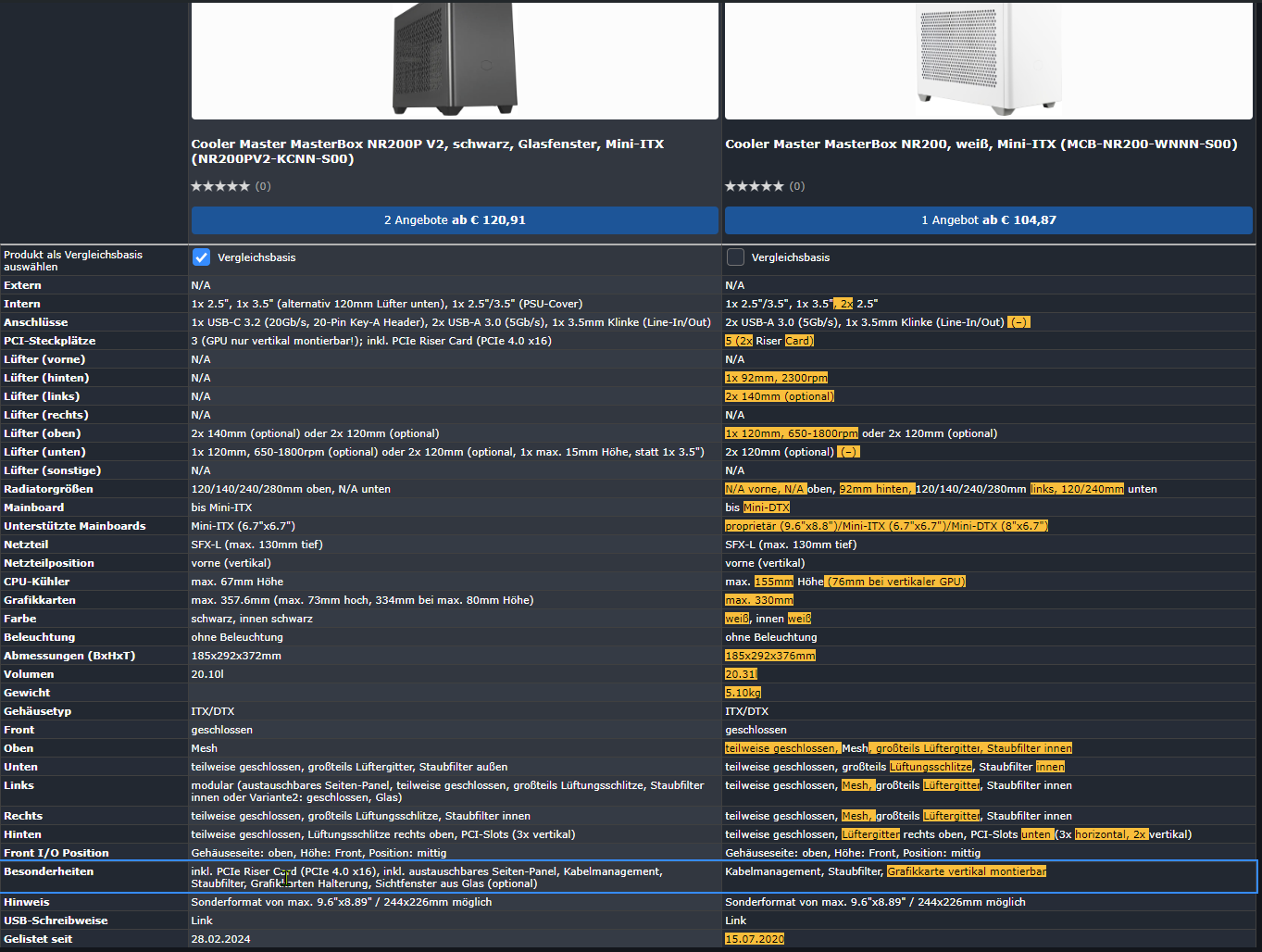Click the star rating of the NR200P V2
The height and width of the screenshot is (952, 1262).
220,186
